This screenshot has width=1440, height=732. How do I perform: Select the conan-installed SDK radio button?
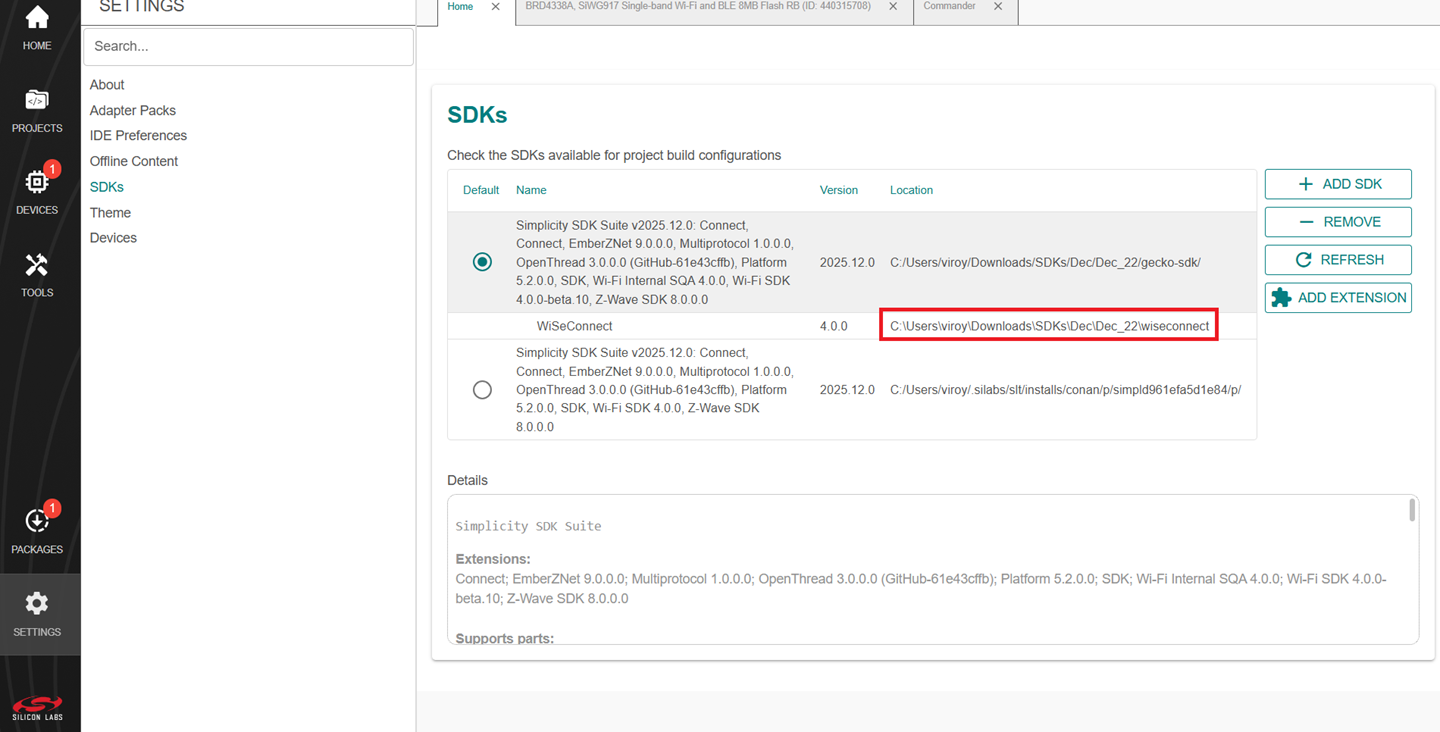click(x=482, y=390)
